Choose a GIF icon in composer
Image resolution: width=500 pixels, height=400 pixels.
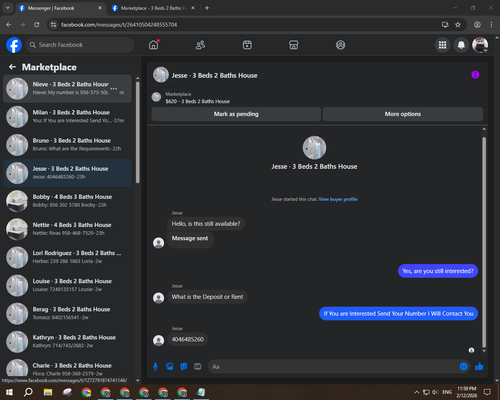click(x=198, y=367)
